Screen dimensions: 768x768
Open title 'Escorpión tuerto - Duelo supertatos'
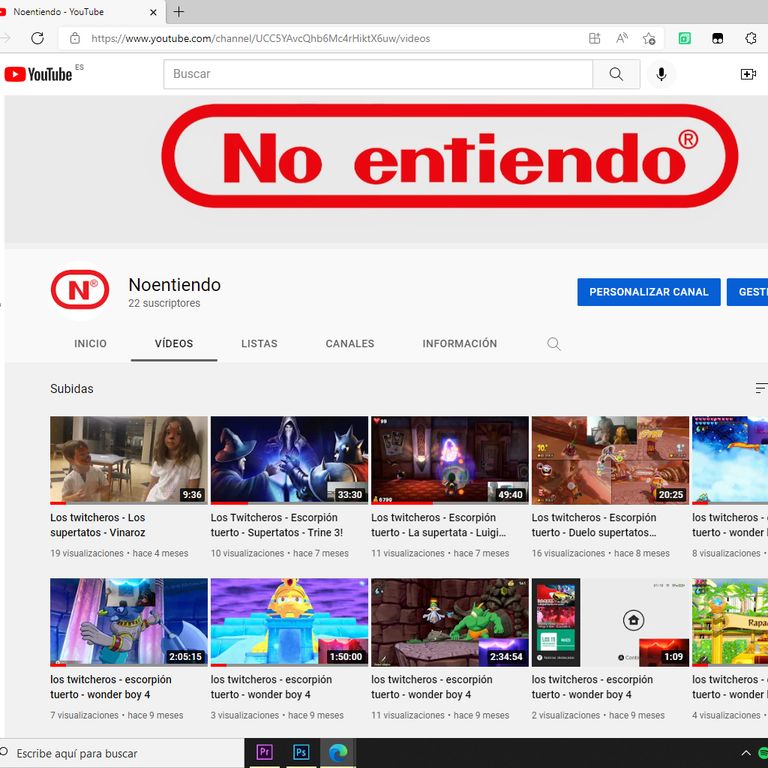(594, 525)
